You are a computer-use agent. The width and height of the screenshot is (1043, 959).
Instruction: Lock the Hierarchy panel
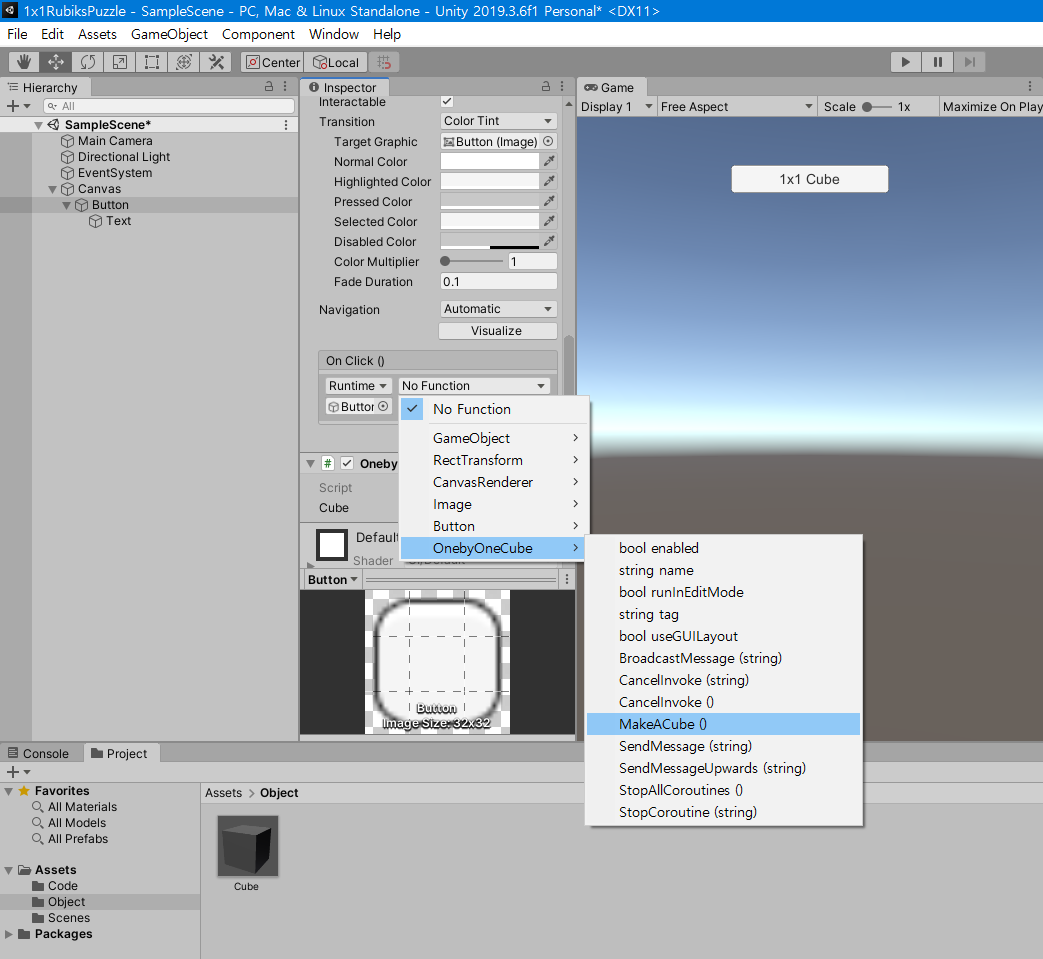pyautogui.click(x=269, y=86)
